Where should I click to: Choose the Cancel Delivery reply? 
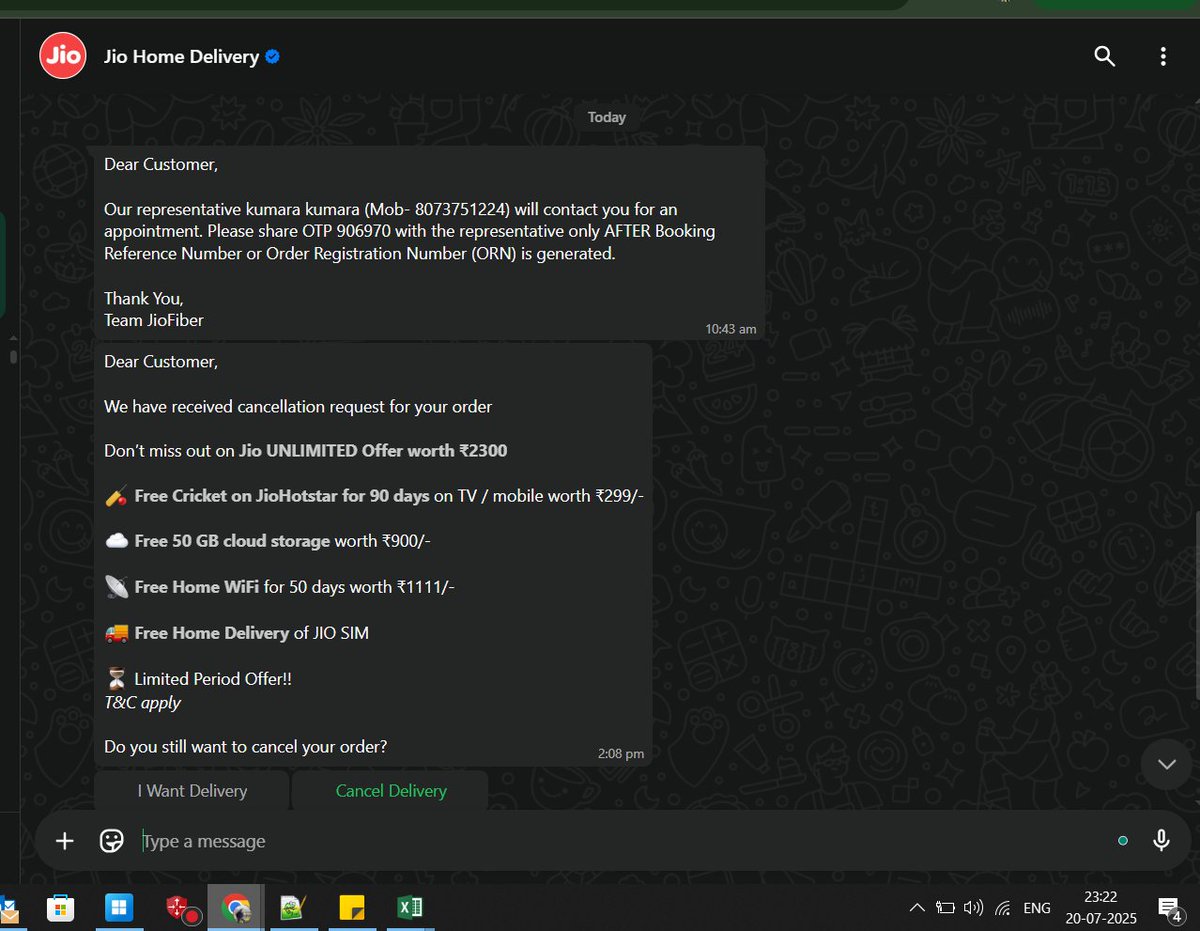391,791
